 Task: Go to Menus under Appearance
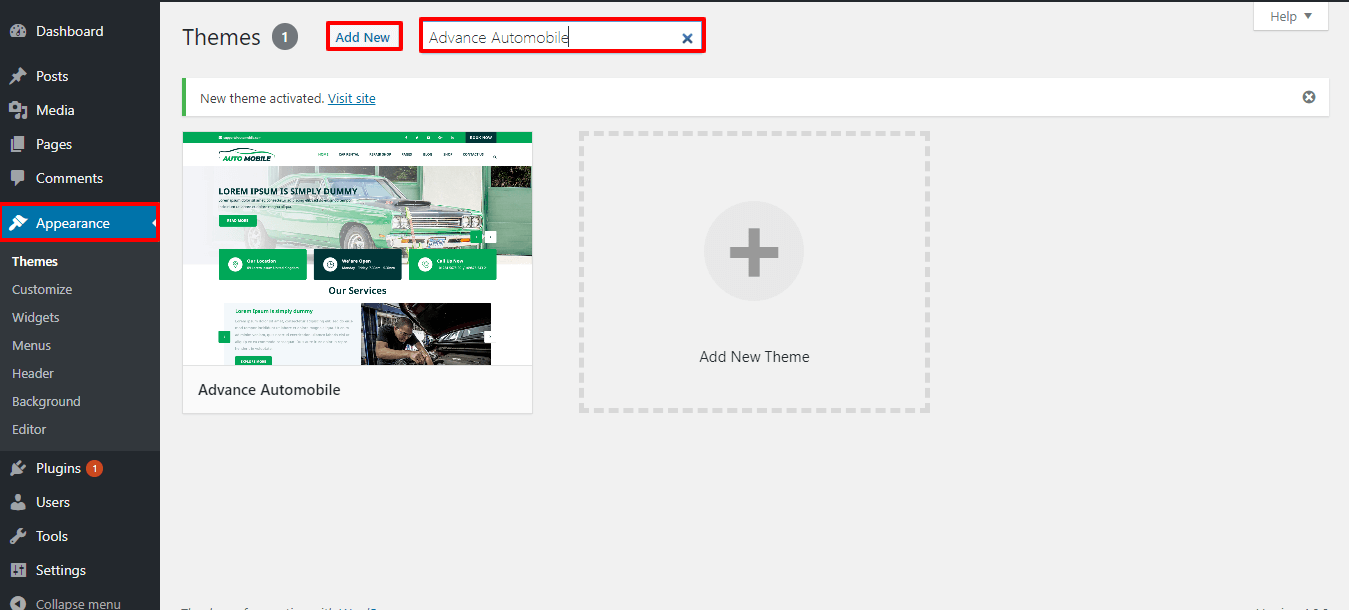click(31, 345)
